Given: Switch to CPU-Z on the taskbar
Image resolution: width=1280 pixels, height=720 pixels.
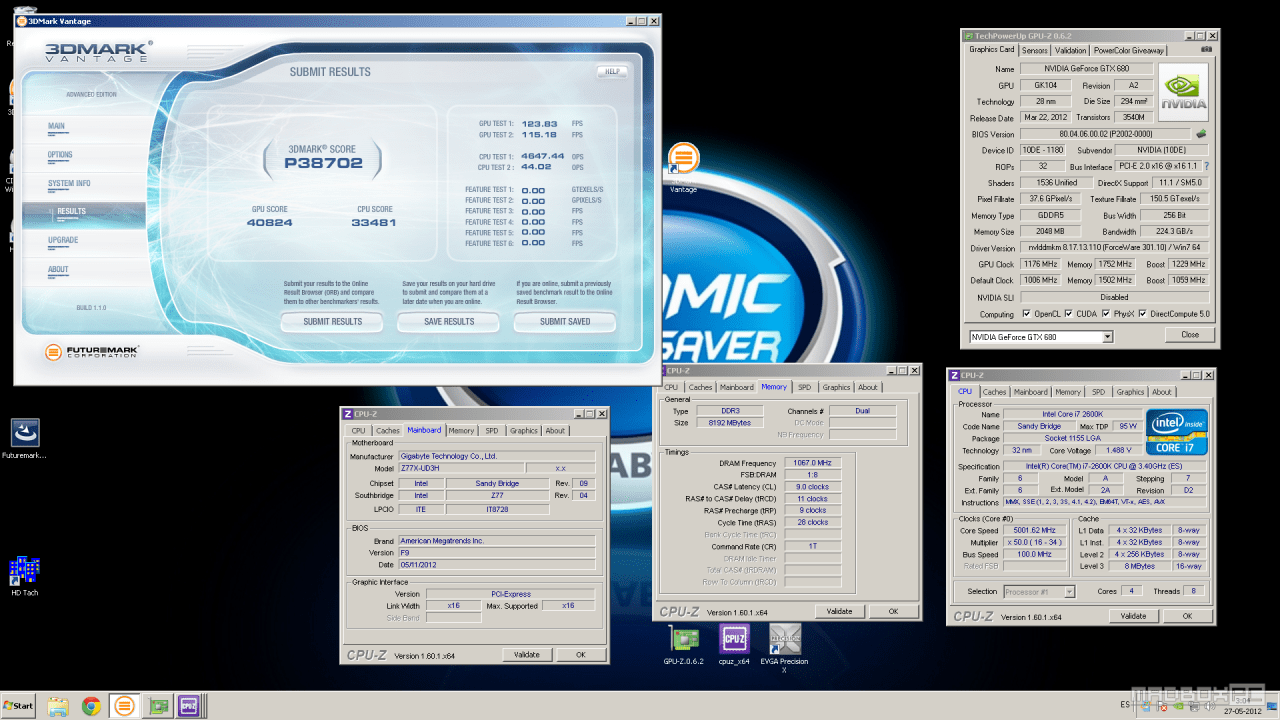Looking at the screenshot, I should pos(189,706).
